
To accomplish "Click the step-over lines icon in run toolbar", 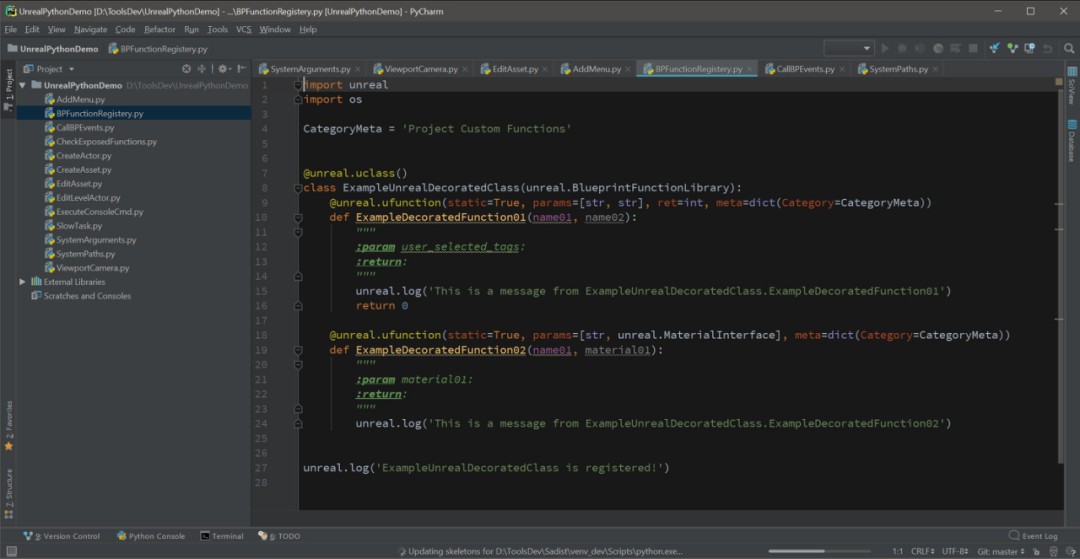I will pyautogui.click(x=955, y=48).
